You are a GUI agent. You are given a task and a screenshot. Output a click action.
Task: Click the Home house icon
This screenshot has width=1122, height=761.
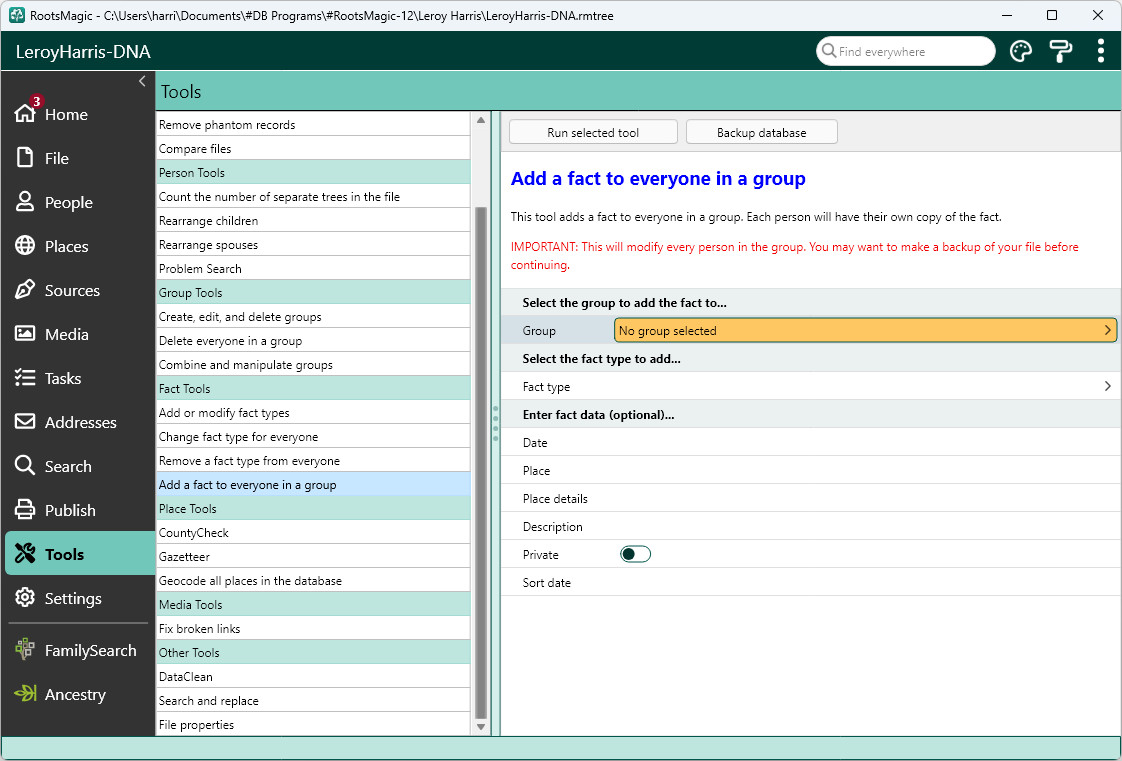click(25, 113)
